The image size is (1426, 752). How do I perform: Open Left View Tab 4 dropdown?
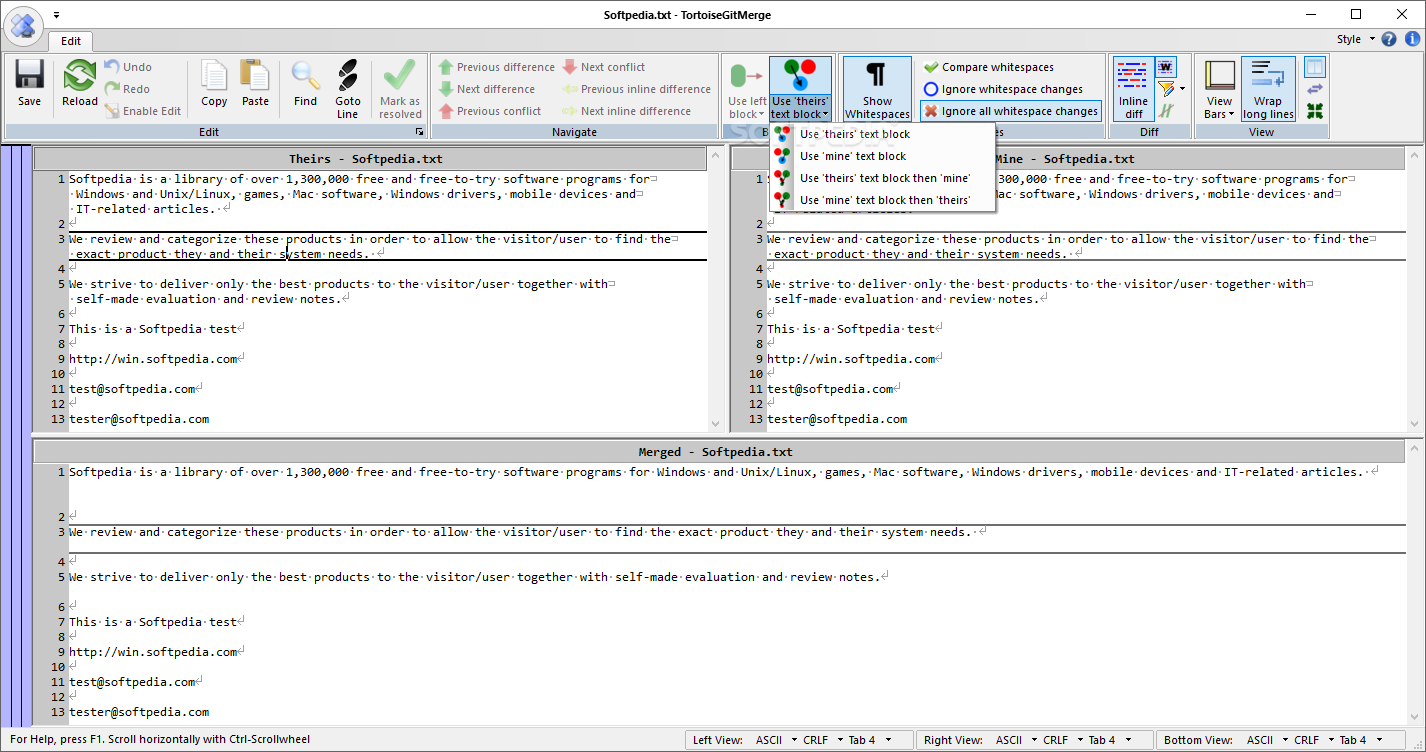(x=869, y=740)
